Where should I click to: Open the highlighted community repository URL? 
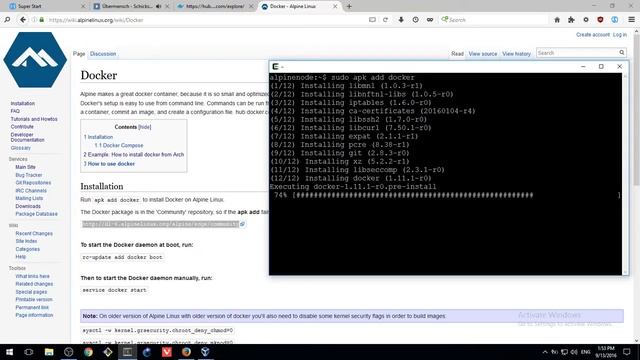coord(160,224)
